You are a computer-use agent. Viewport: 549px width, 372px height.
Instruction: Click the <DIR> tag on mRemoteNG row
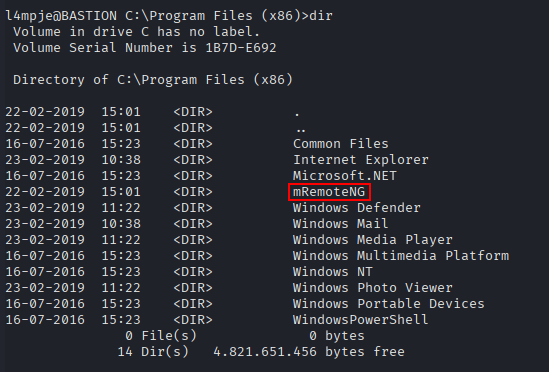(193, 192)
